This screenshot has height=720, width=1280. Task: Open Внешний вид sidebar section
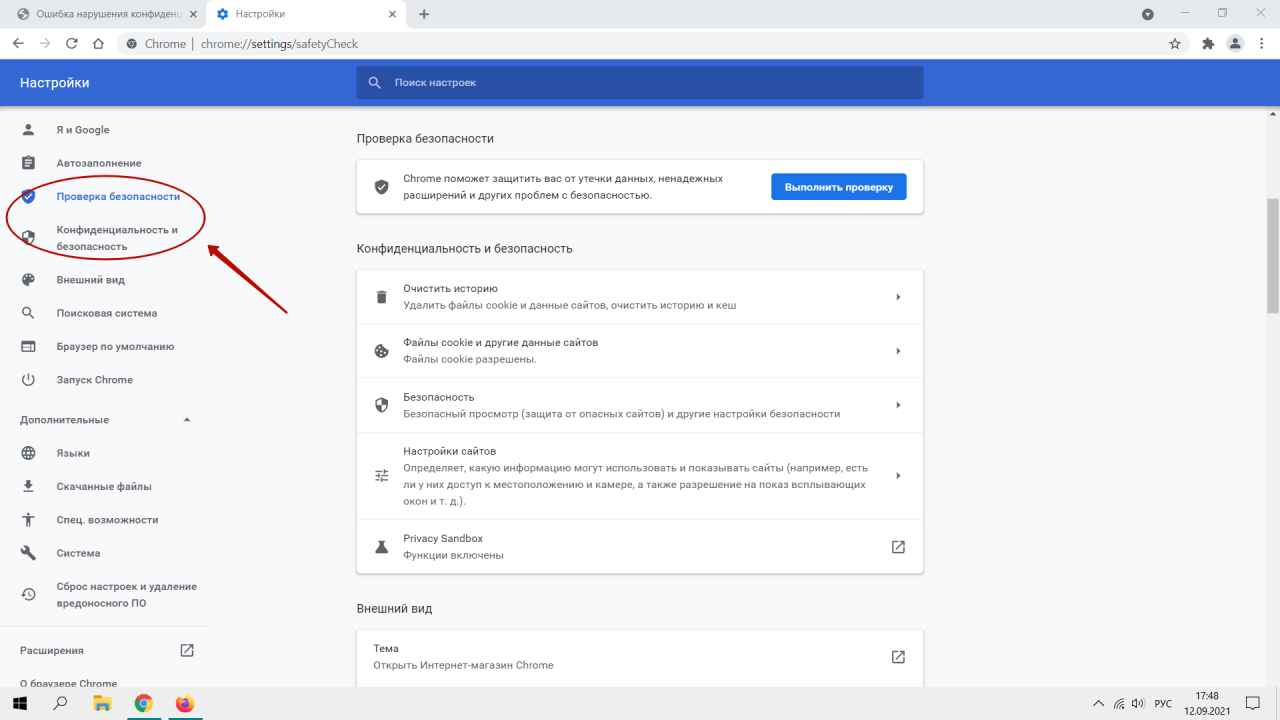(x=90, y=280)
